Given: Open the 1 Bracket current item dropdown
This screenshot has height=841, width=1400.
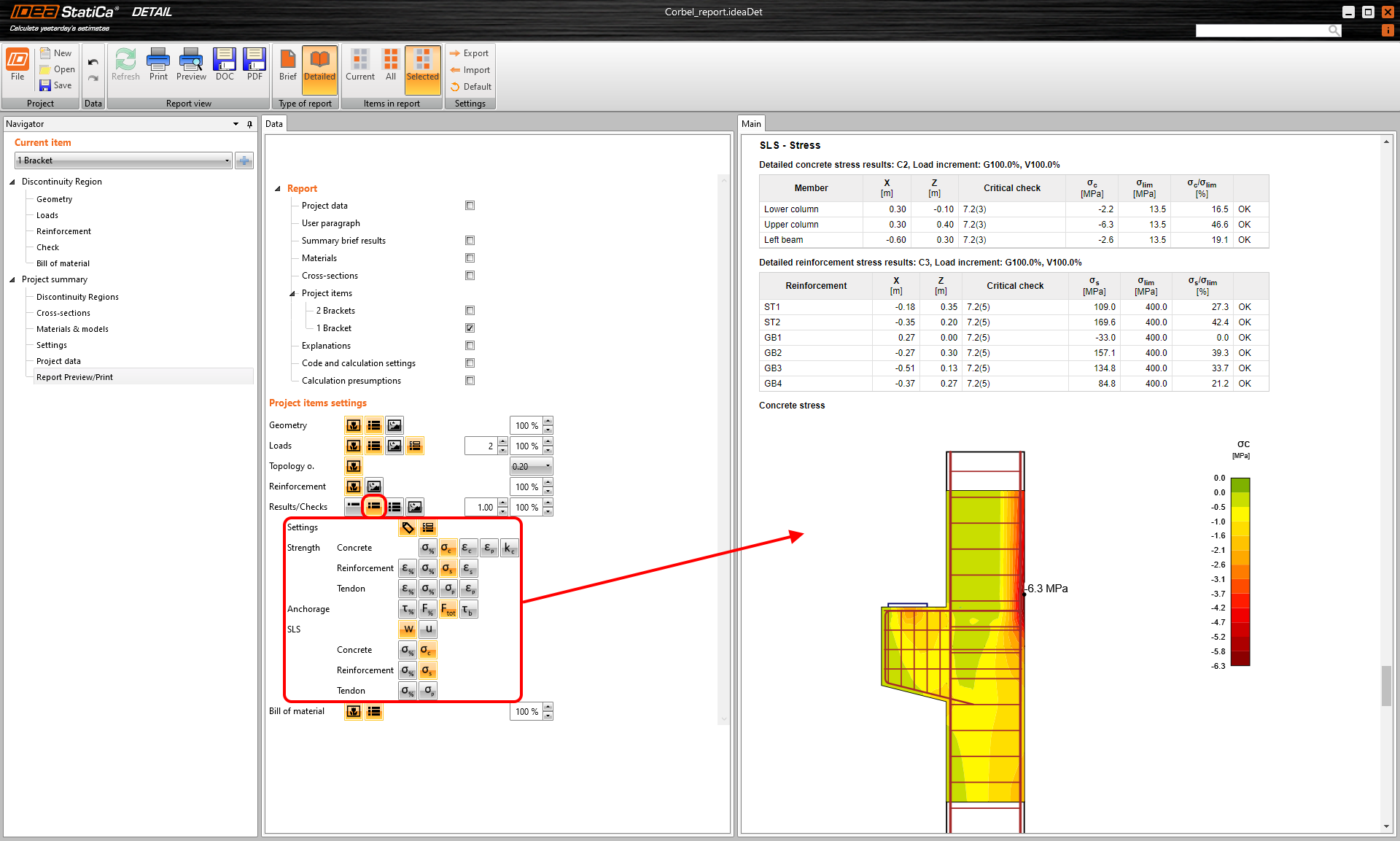Looking at the screenshot, I should (x=227, y=160).
